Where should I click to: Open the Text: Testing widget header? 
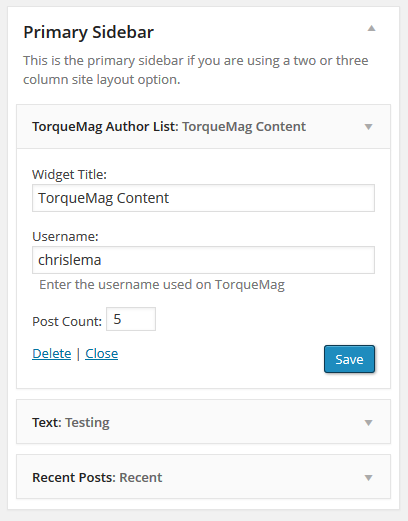tap(203, 422)
